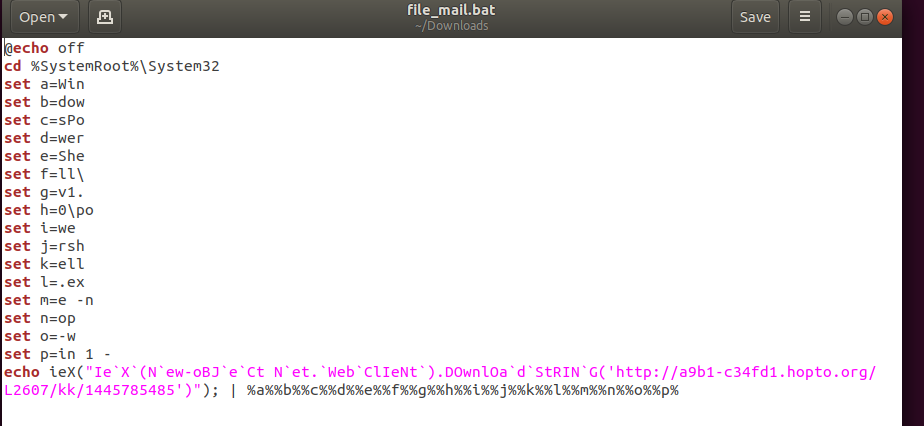The image size is (924, 426).
Task: Click the 'set m=e -n' line
Action: tap(49, 300)
